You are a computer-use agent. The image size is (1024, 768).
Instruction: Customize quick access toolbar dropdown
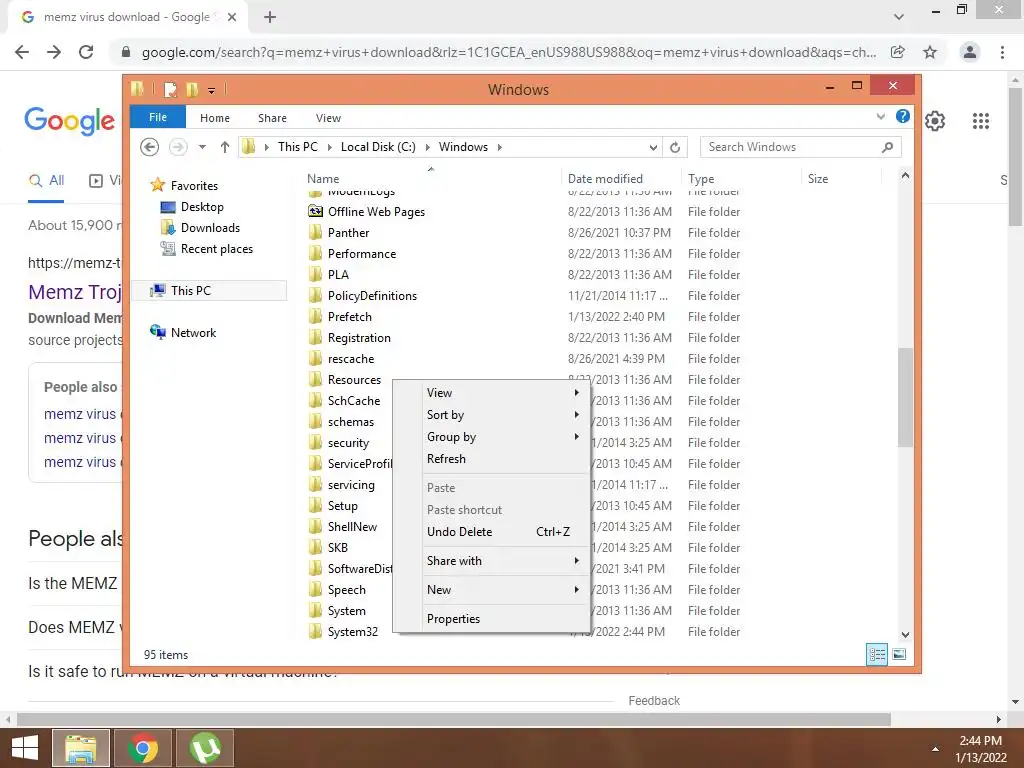pos(212,90)
